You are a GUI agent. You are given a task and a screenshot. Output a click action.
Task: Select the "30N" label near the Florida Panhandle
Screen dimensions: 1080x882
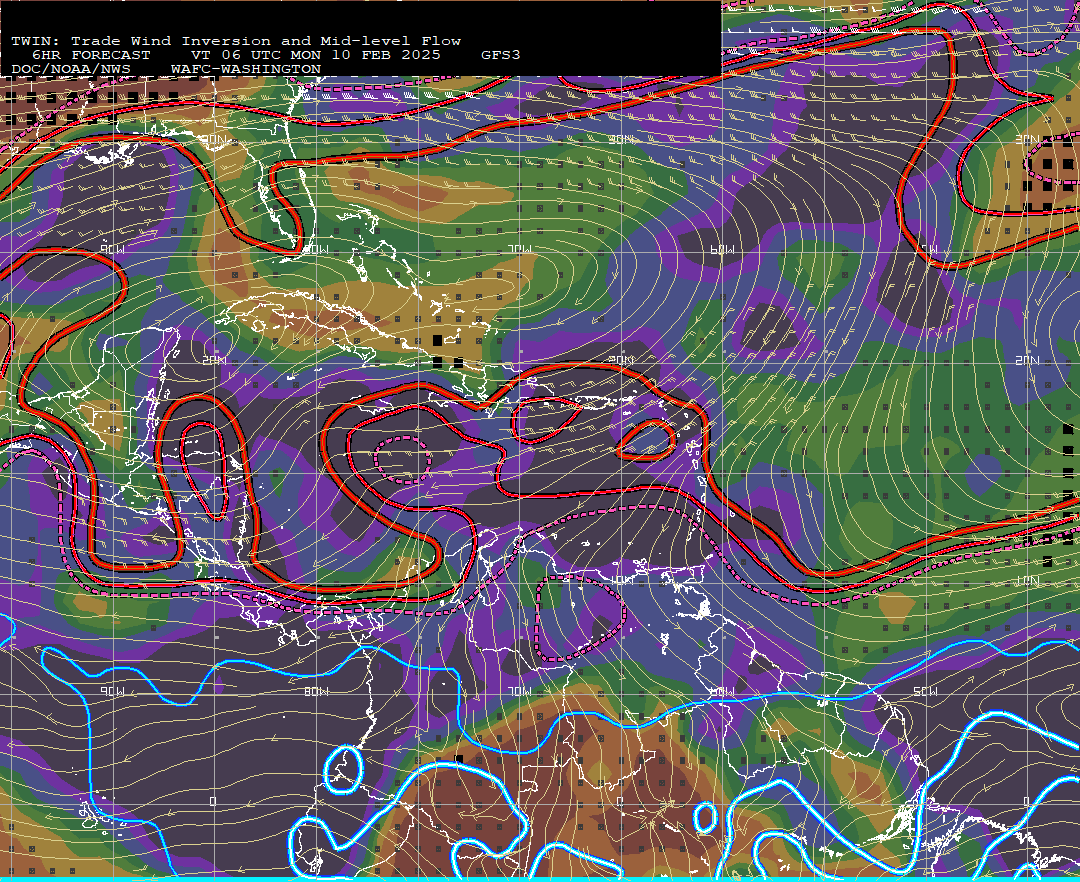[214, 140]
